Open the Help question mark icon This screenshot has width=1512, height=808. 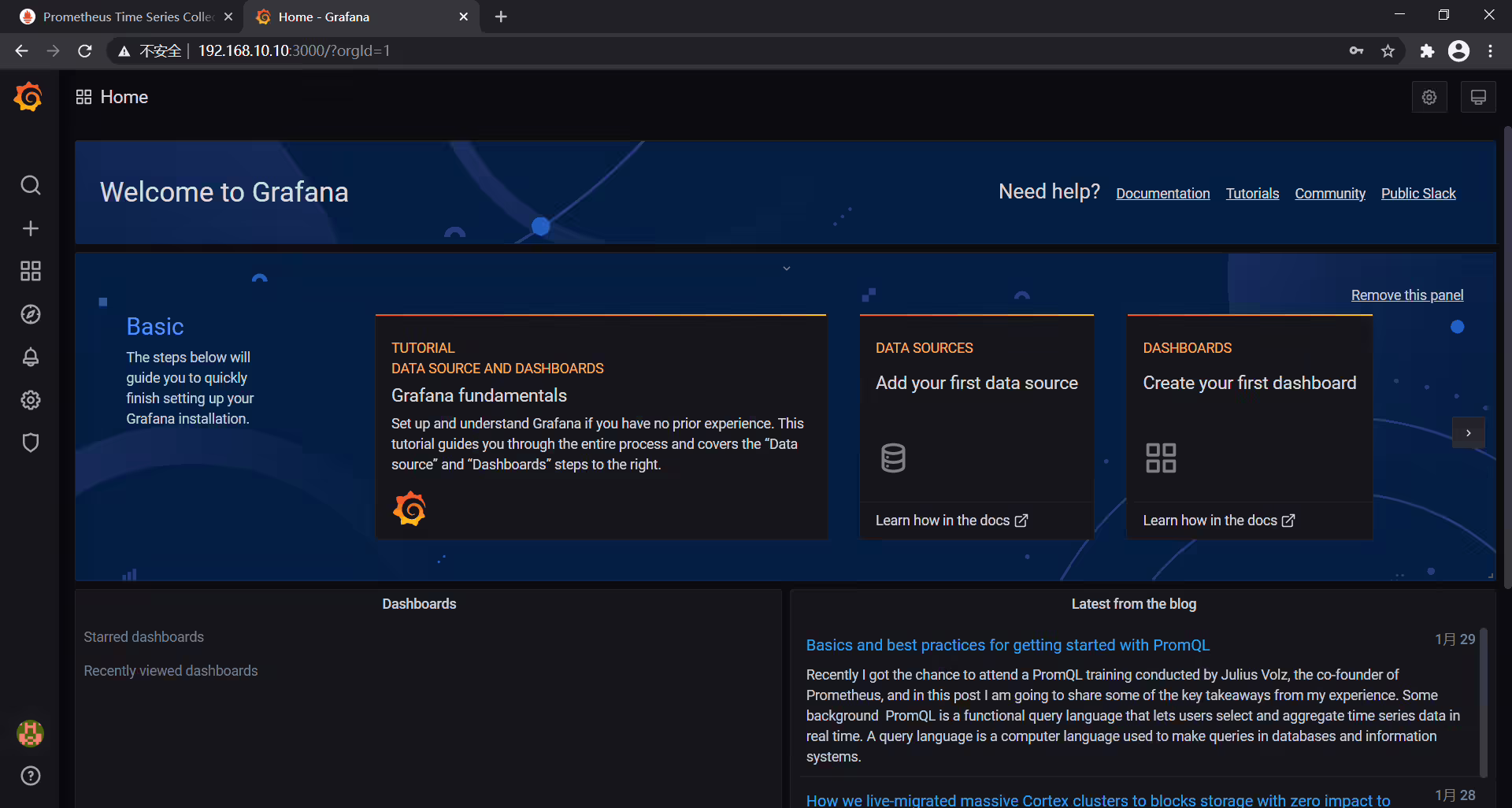pos(31,776)
